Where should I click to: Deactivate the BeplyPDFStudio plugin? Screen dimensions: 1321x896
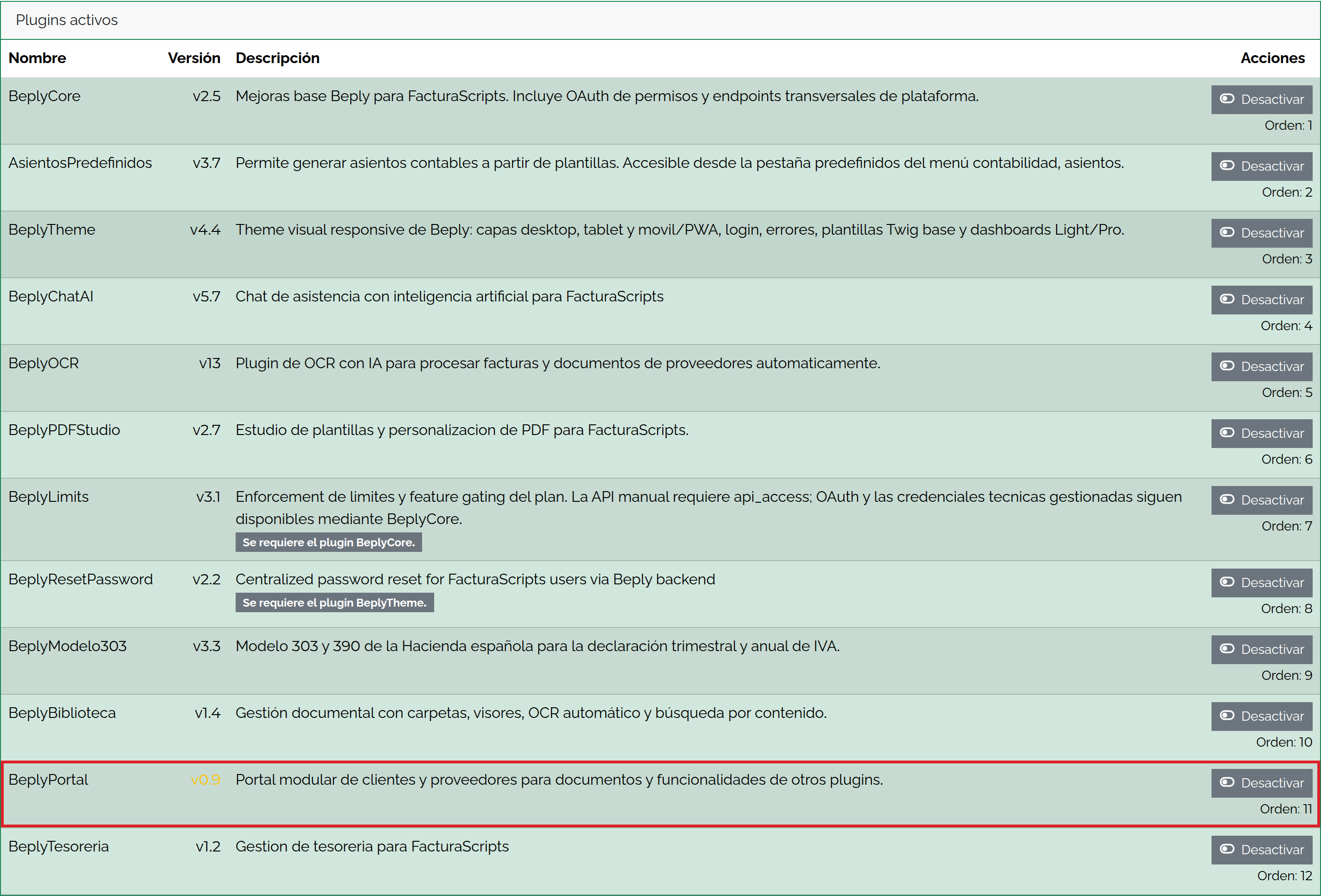coord(1261,433)
